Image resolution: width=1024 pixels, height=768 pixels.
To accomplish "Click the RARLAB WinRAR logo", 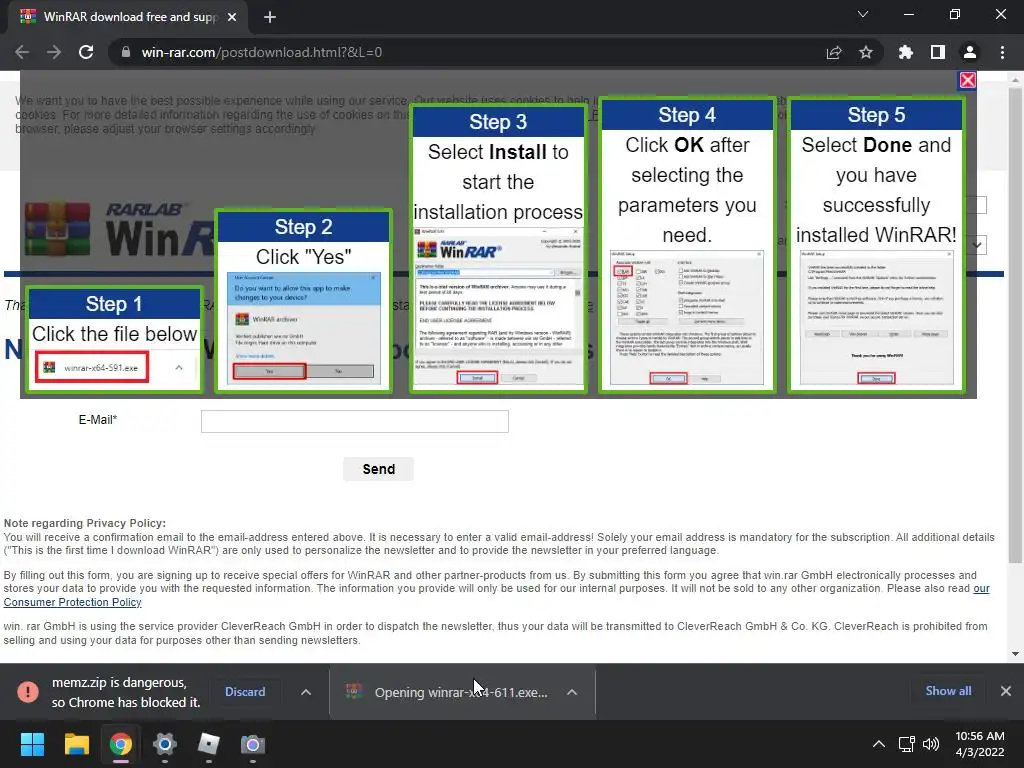I will click(x=120, y=229).
